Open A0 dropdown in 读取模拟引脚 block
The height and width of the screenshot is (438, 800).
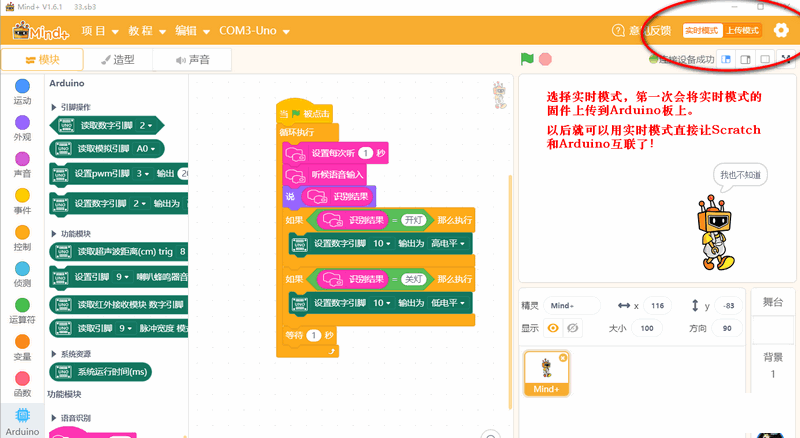click(148, 149)
